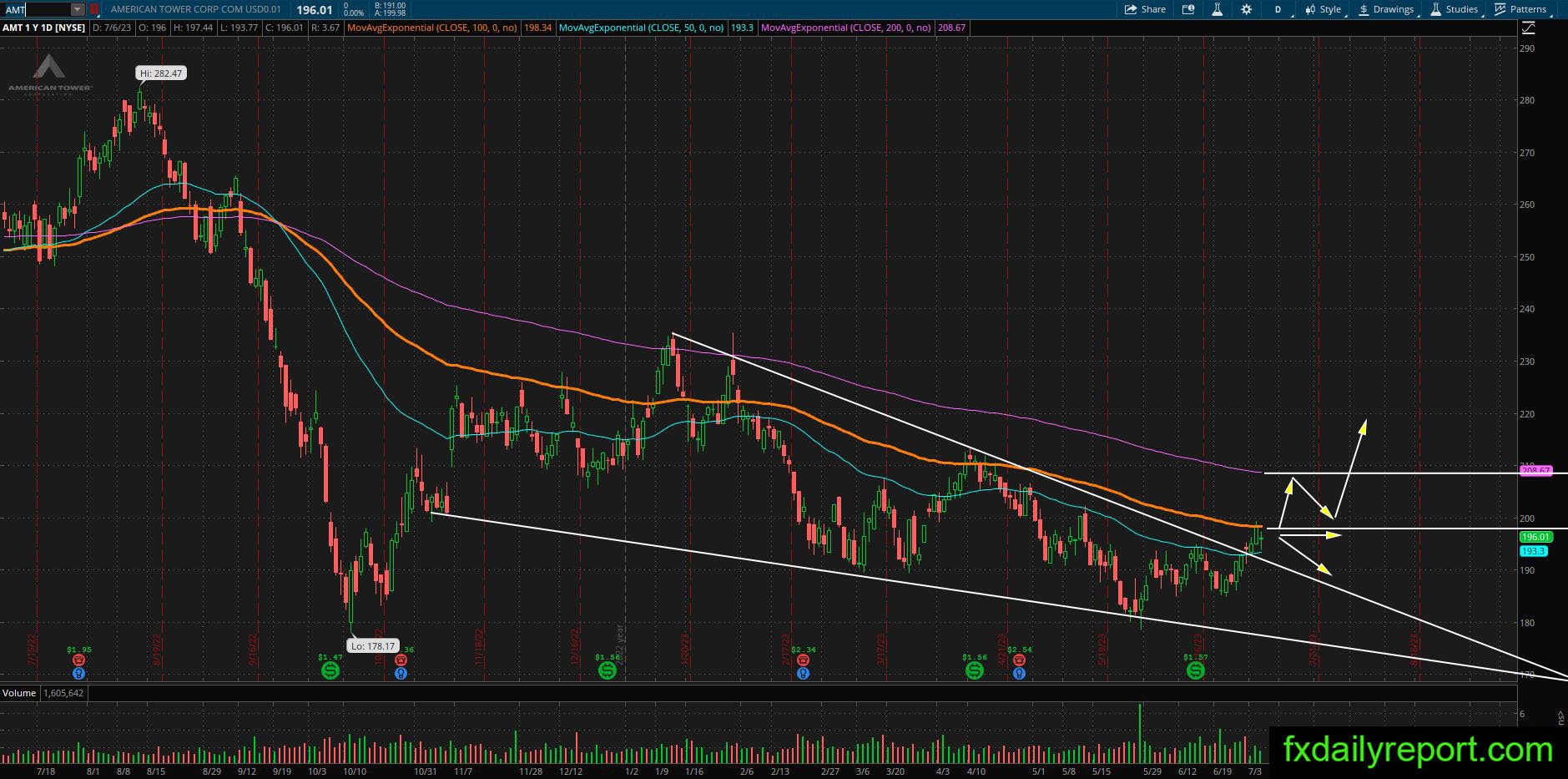Open the D time frame dropdown

tap(1278, 9)
